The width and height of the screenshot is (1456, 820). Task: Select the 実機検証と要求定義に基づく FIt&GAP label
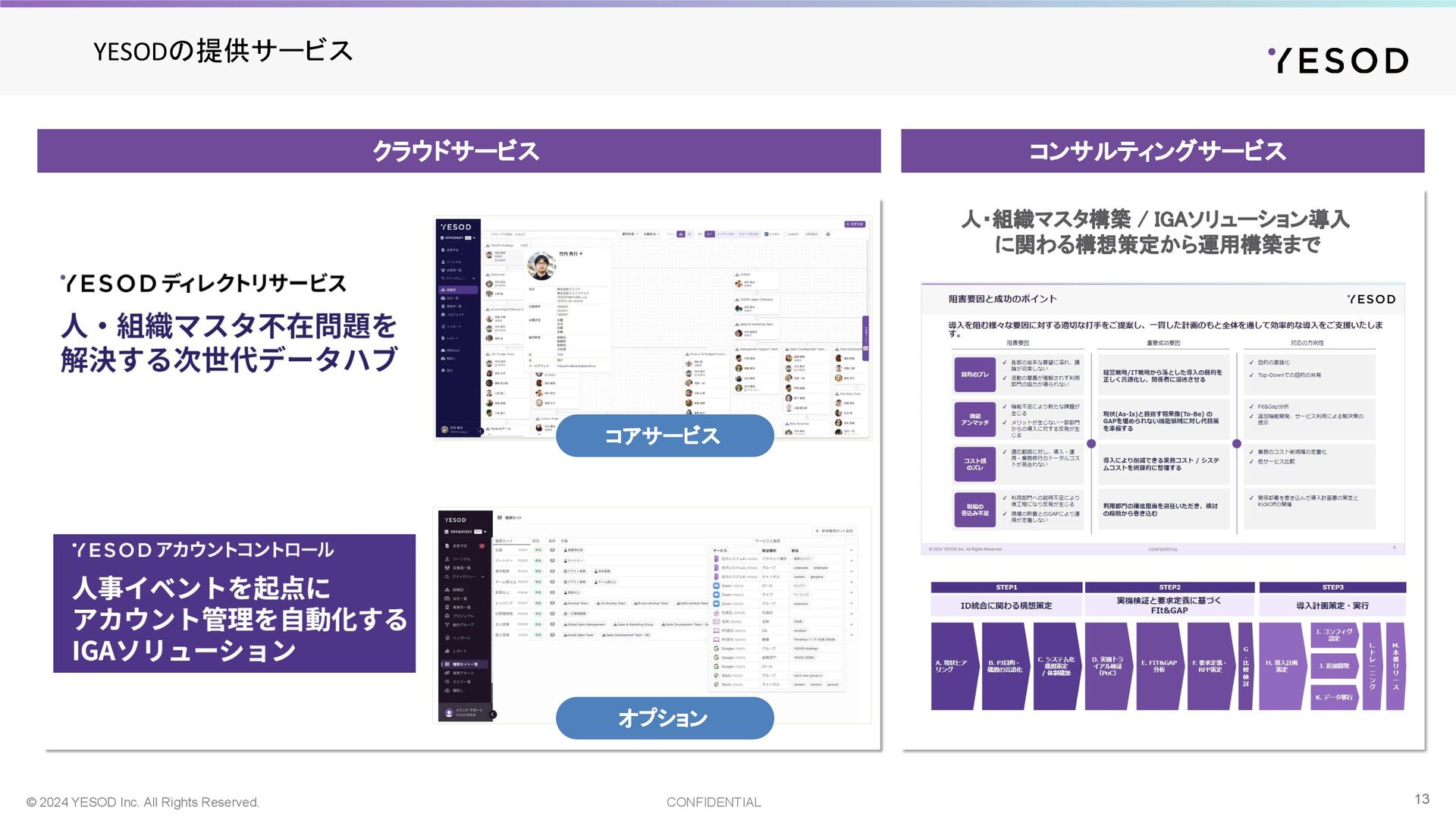pos(1169,605)
